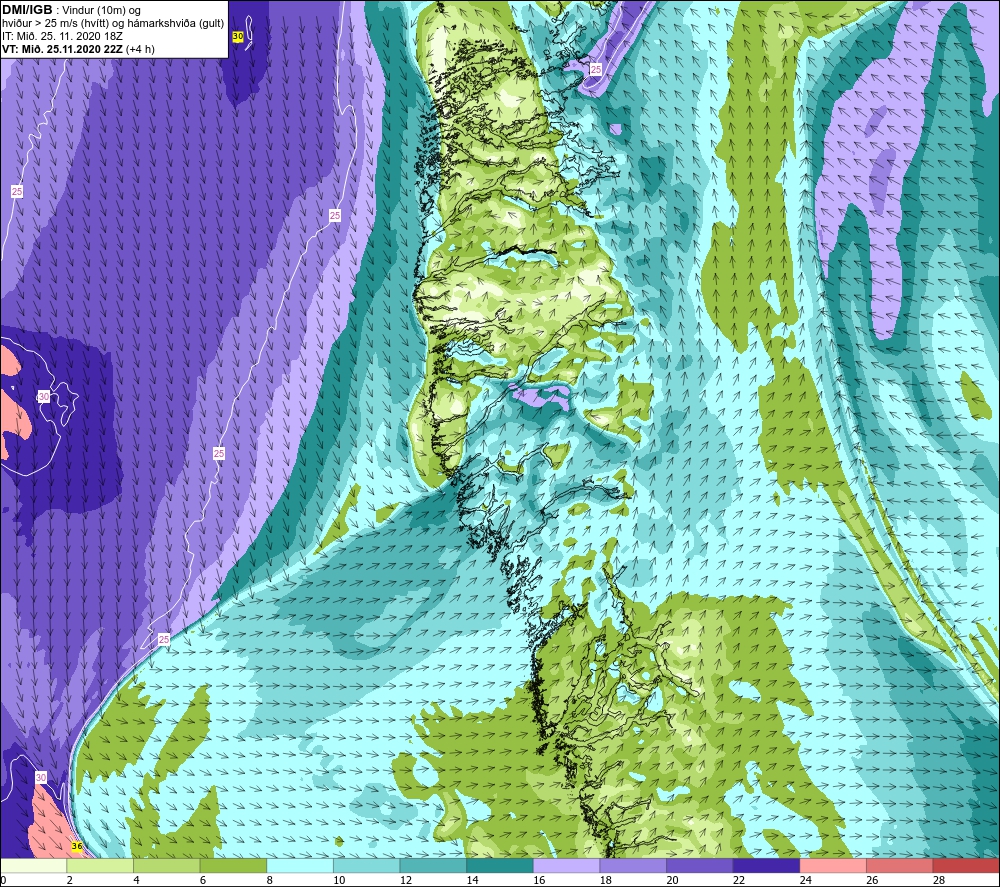This screenshot has height=887, width=1000.
Task: Click the yellow "30" max gust label
Action: 238,37
